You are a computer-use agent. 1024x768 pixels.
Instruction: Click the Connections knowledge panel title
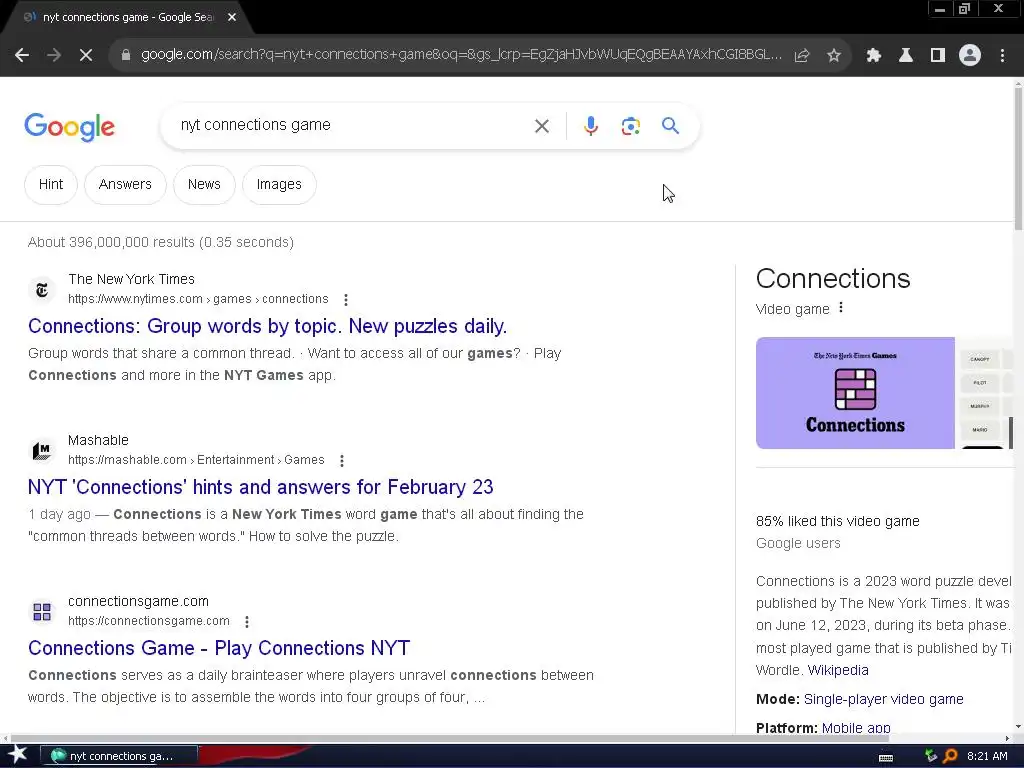click(x=833, y=279)
